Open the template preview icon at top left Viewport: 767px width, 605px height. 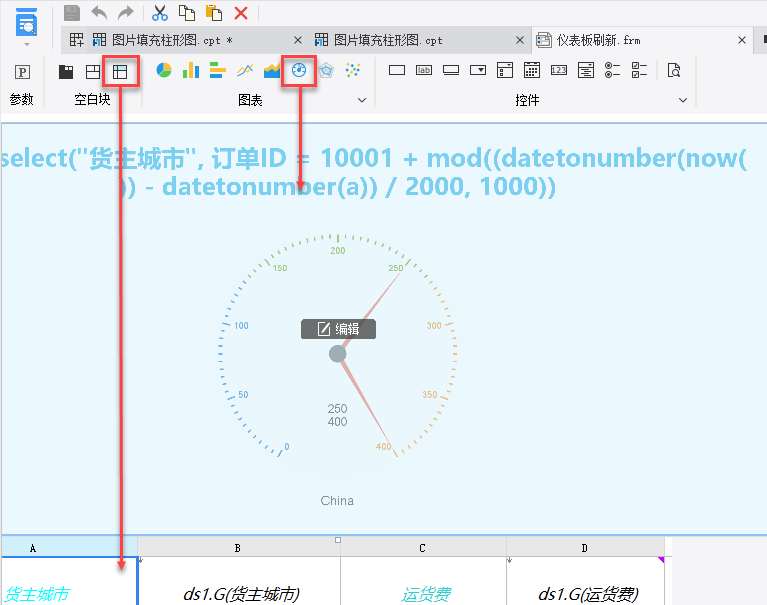26,23
